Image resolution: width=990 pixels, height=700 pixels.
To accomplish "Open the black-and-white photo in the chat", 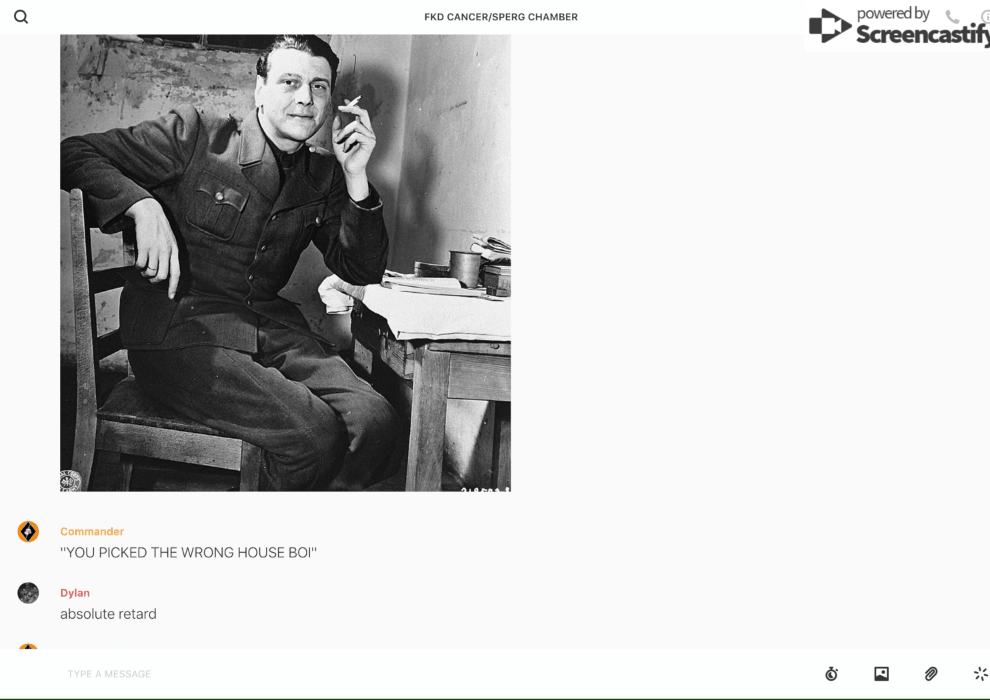I will pos(285,263).
